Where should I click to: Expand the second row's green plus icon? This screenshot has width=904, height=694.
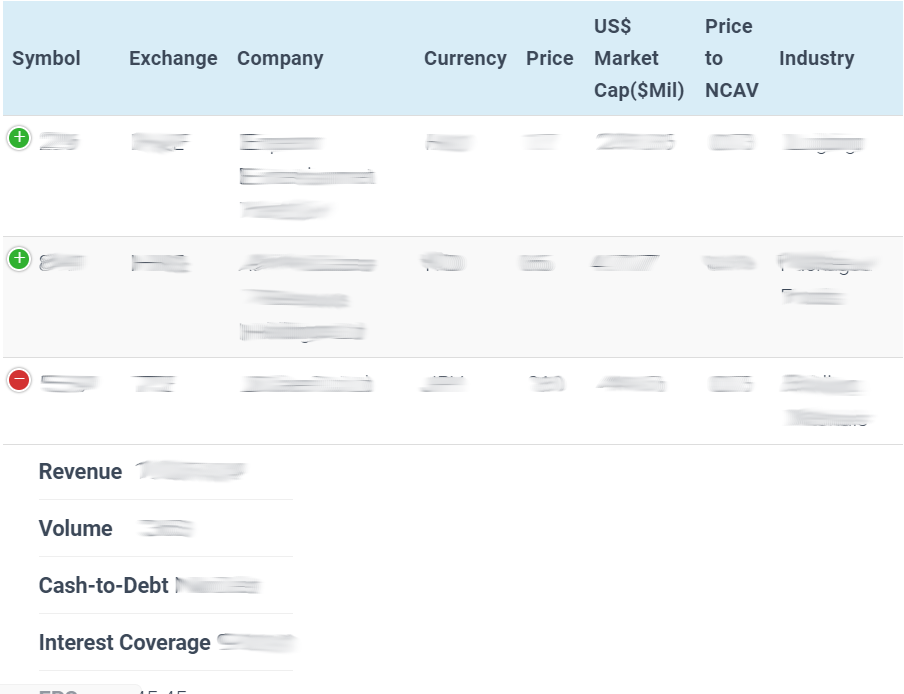click(19, 260)
